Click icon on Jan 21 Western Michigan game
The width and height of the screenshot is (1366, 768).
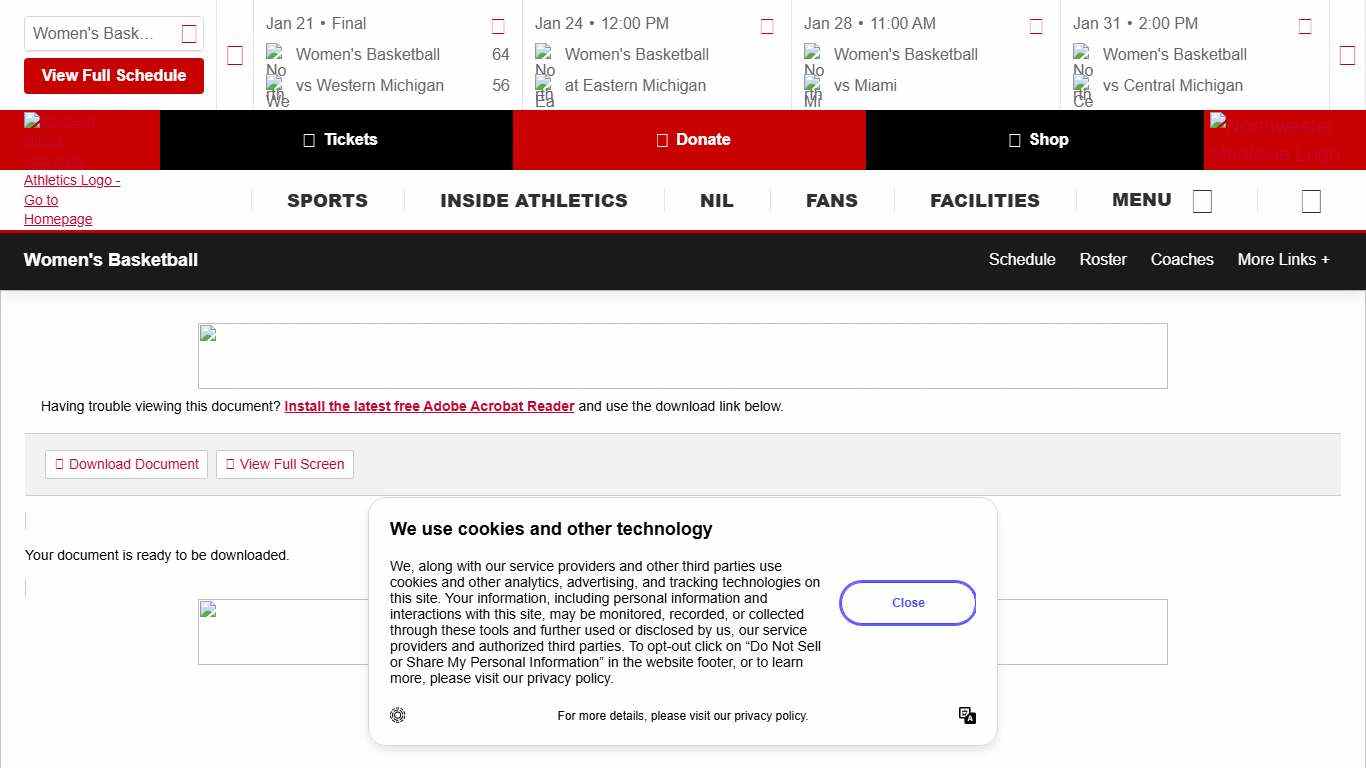coord(498,27)
